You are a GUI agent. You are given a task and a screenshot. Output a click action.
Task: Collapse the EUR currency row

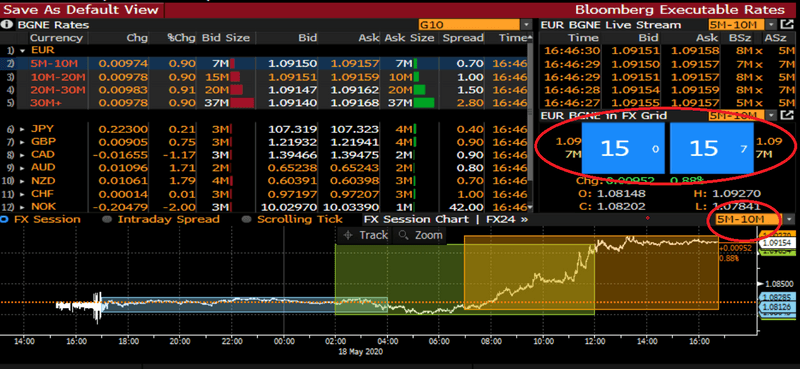22,51
